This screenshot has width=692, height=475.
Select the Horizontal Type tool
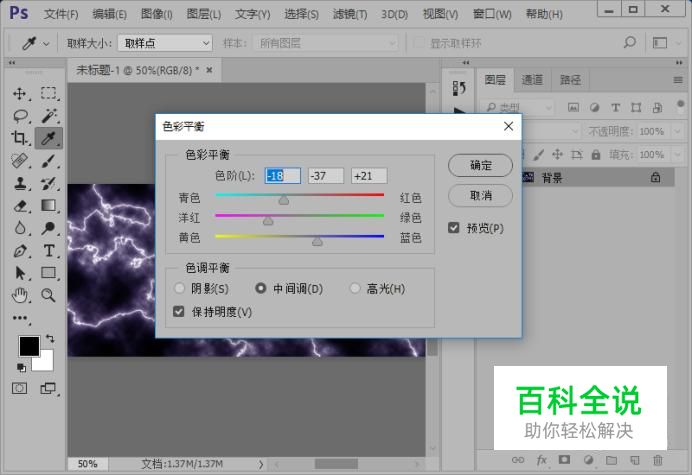tap(49, 251)
